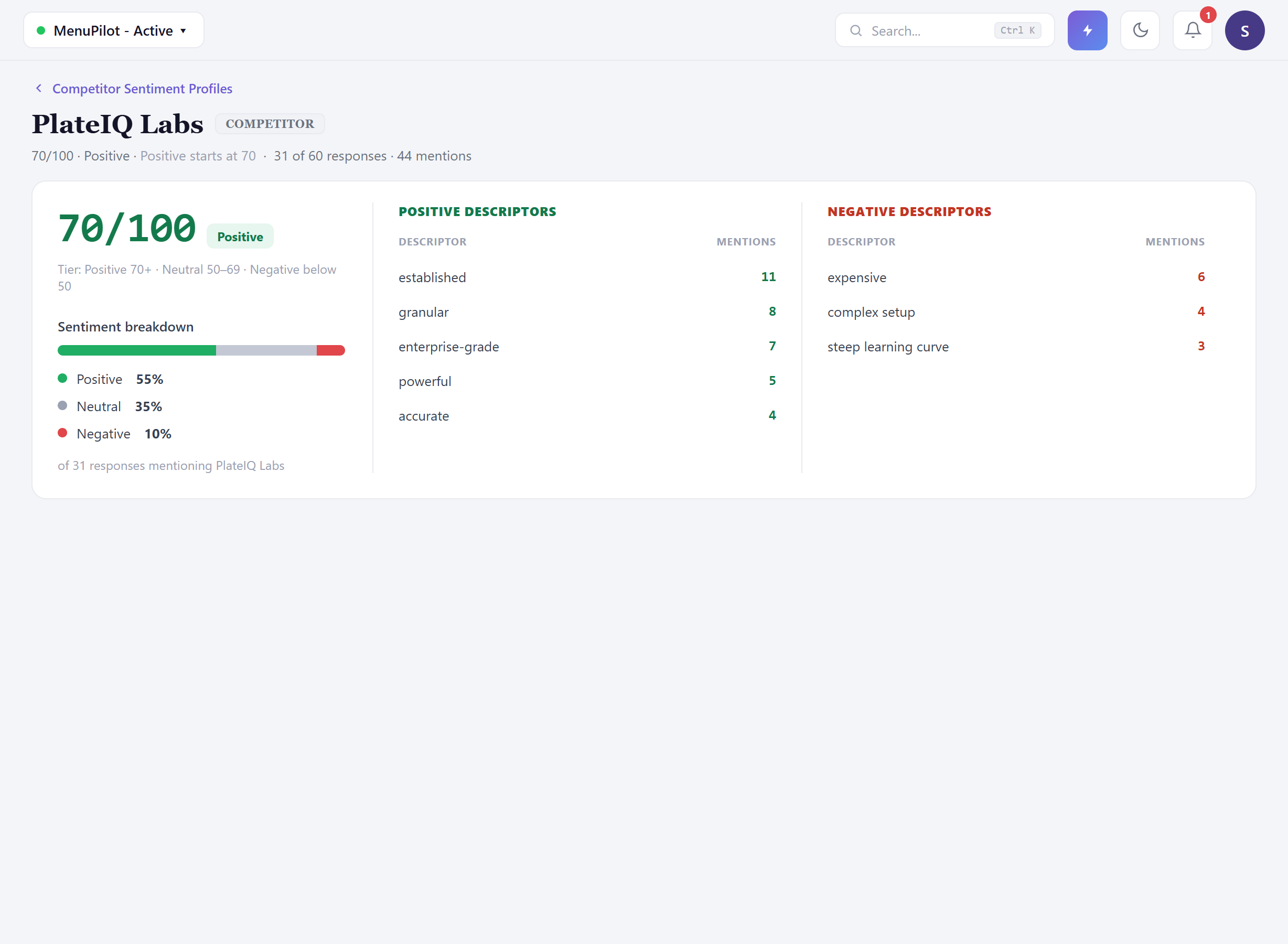
Task: Select the 'powerful' descriptor row
Action: click(587, 381)
